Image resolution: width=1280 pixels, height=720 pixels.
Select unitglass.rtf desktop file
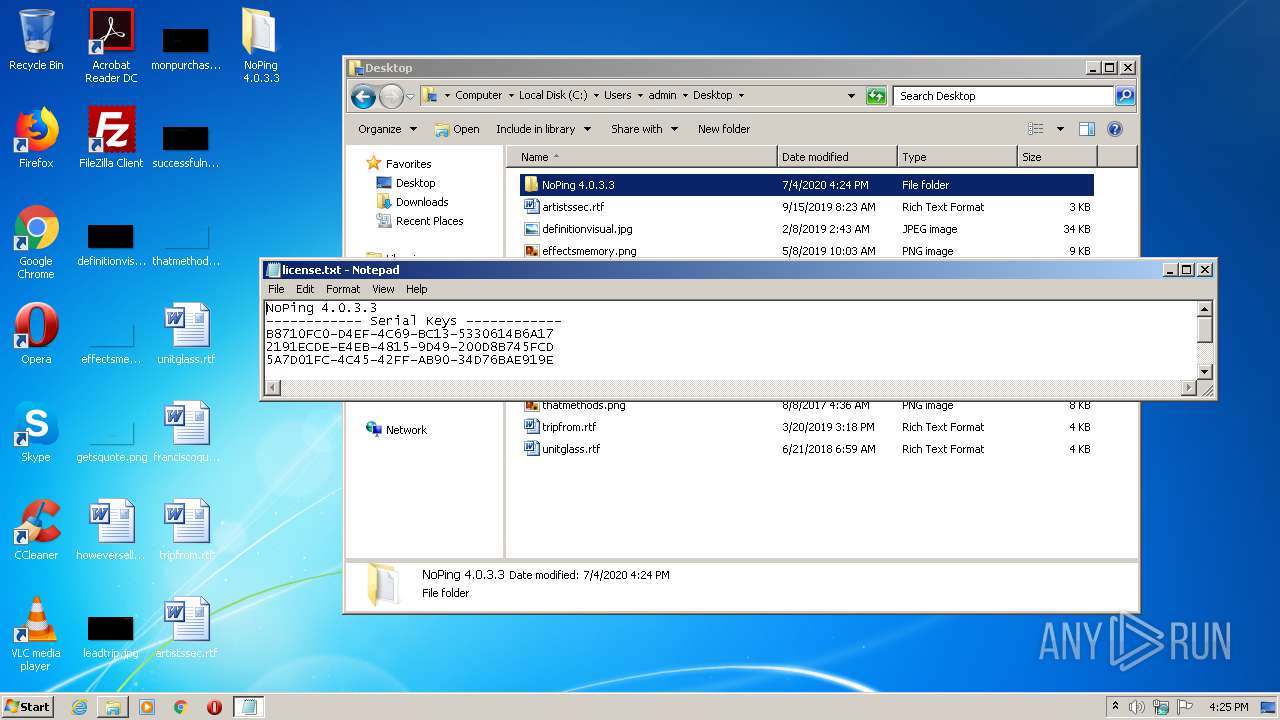tap(186, 334)
